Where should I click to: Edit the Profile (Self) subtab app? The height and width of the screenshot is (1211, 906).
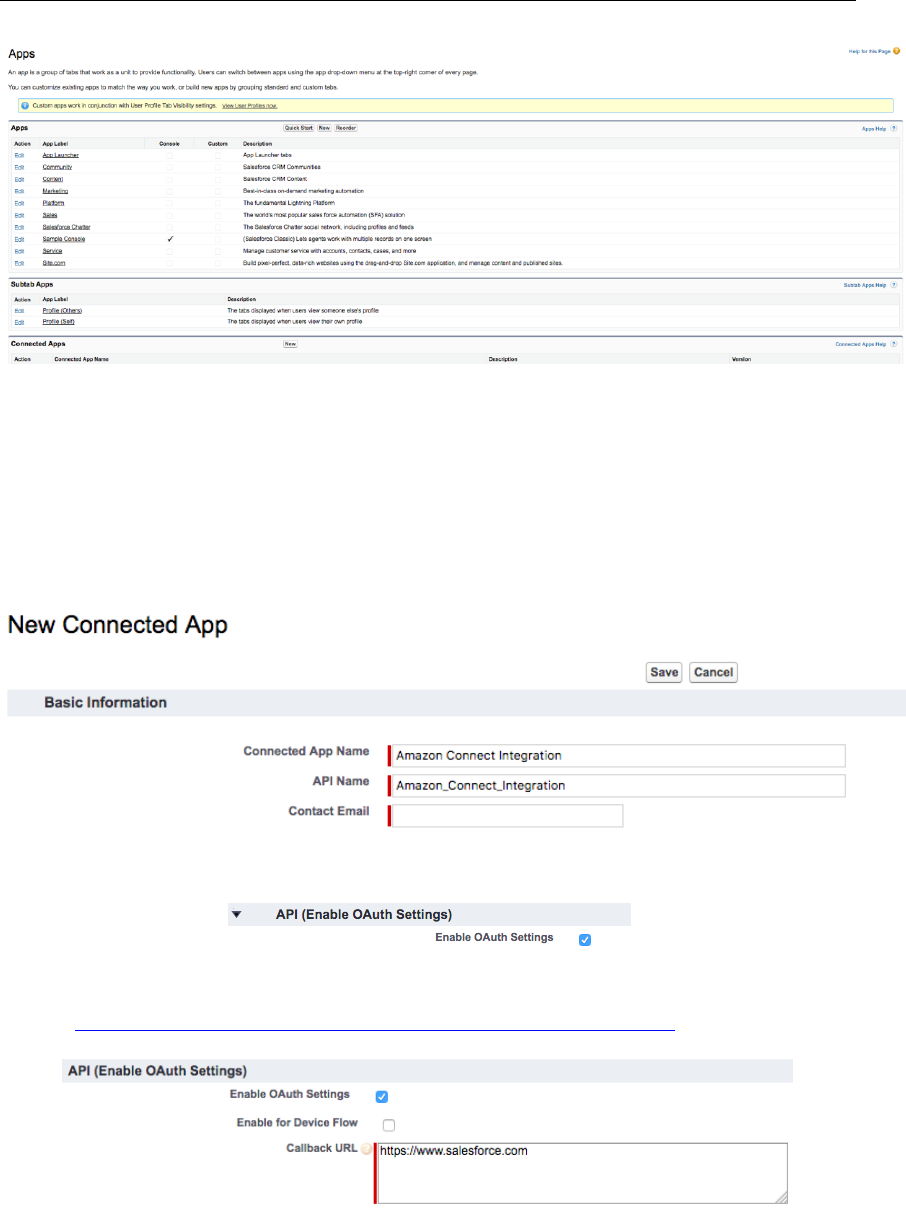19,322
